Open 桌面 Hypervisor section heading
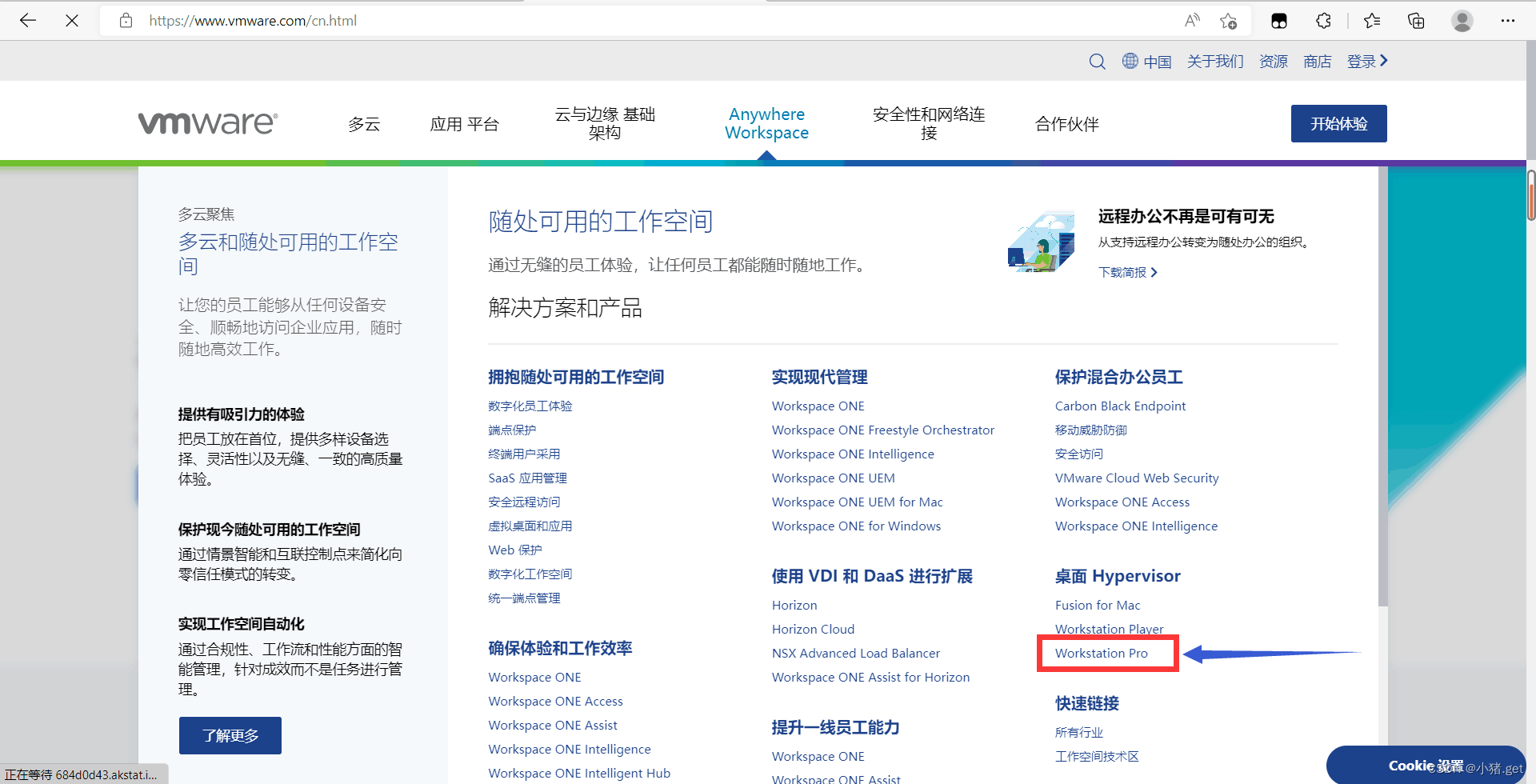1536x784 pixels. click(1118, 576)
